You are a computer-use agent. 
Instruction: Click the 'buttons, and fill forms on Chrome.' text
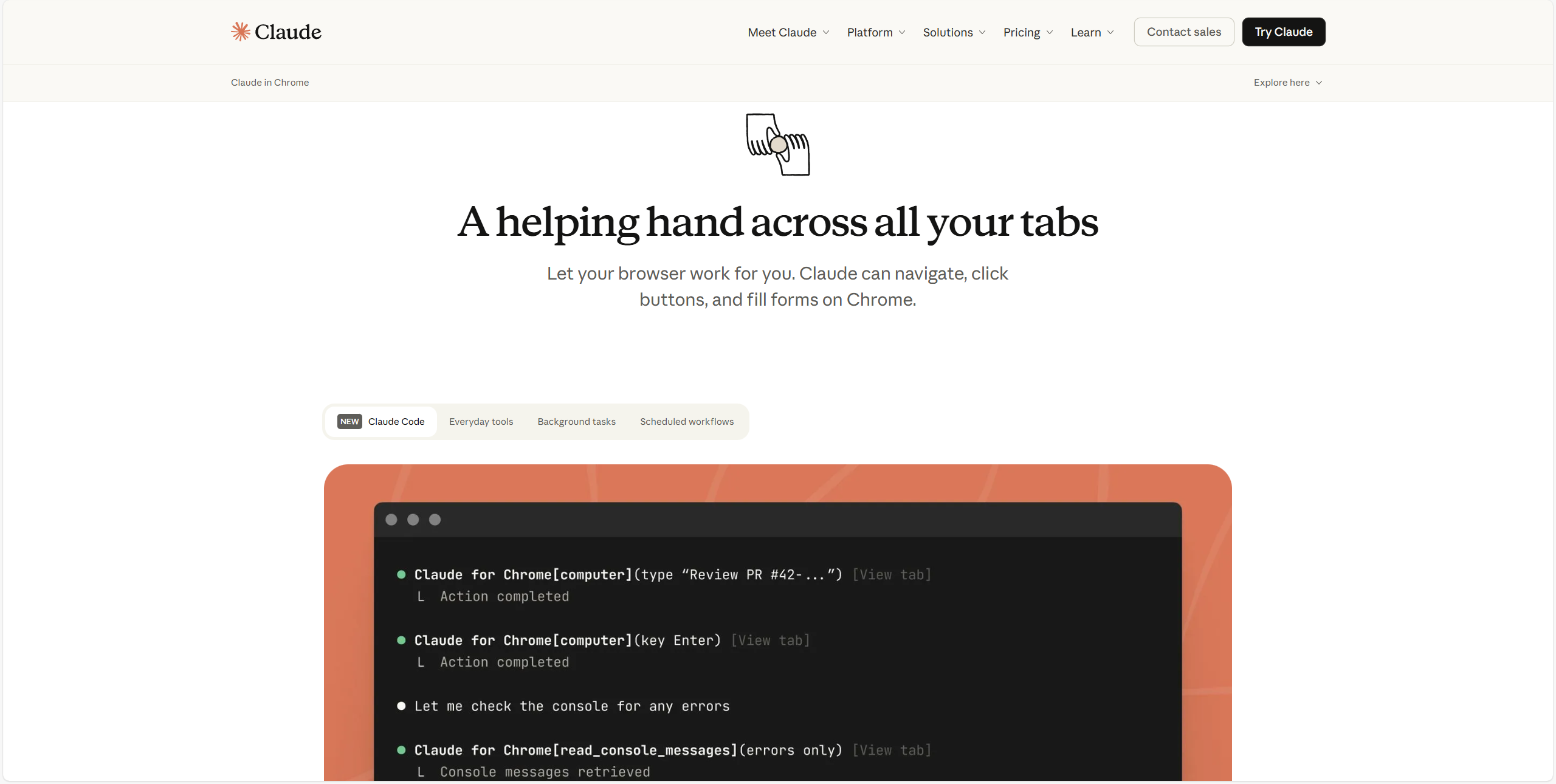pos(778,300)
